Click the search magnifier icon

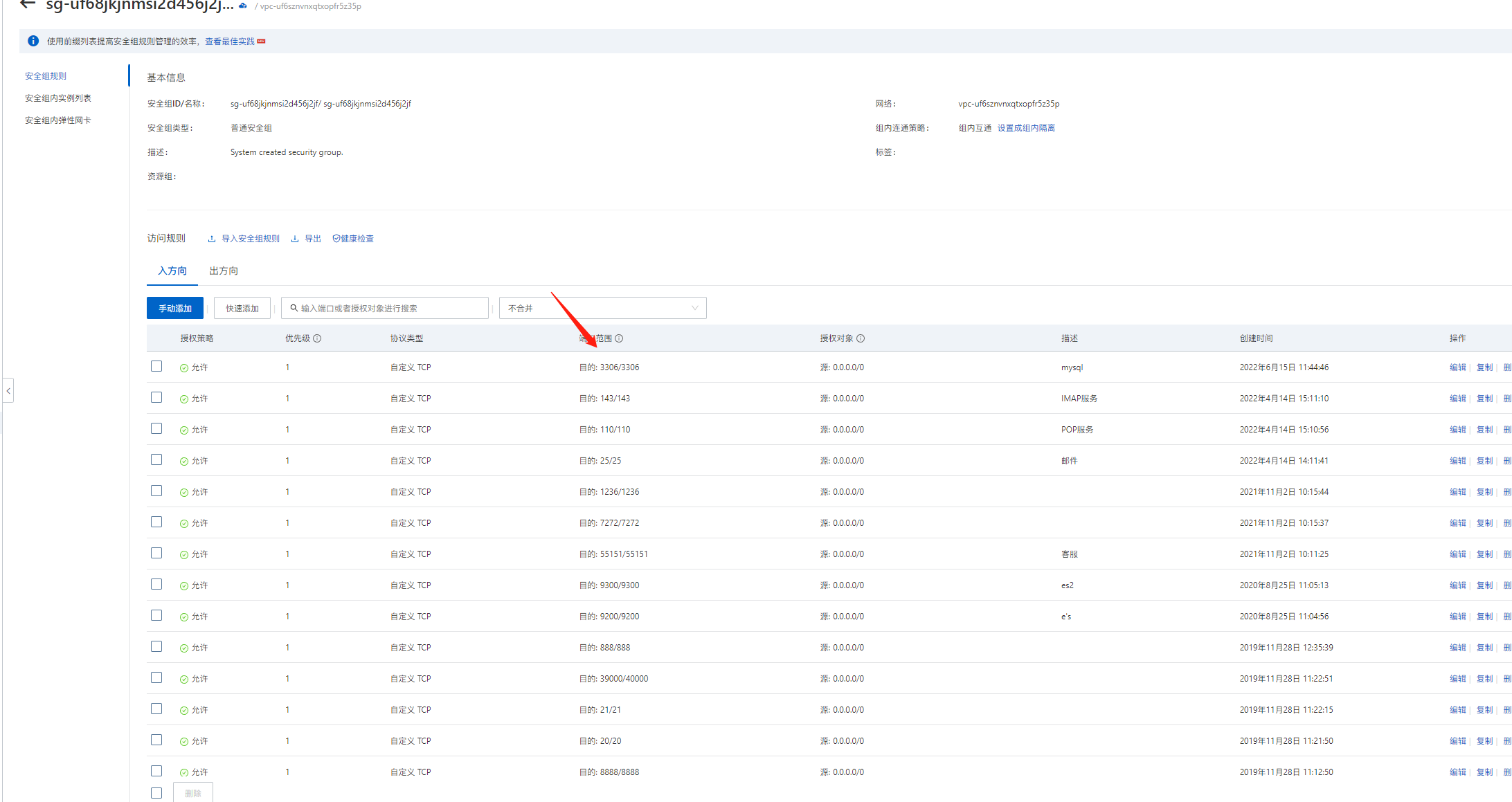[x=294, y=308]
